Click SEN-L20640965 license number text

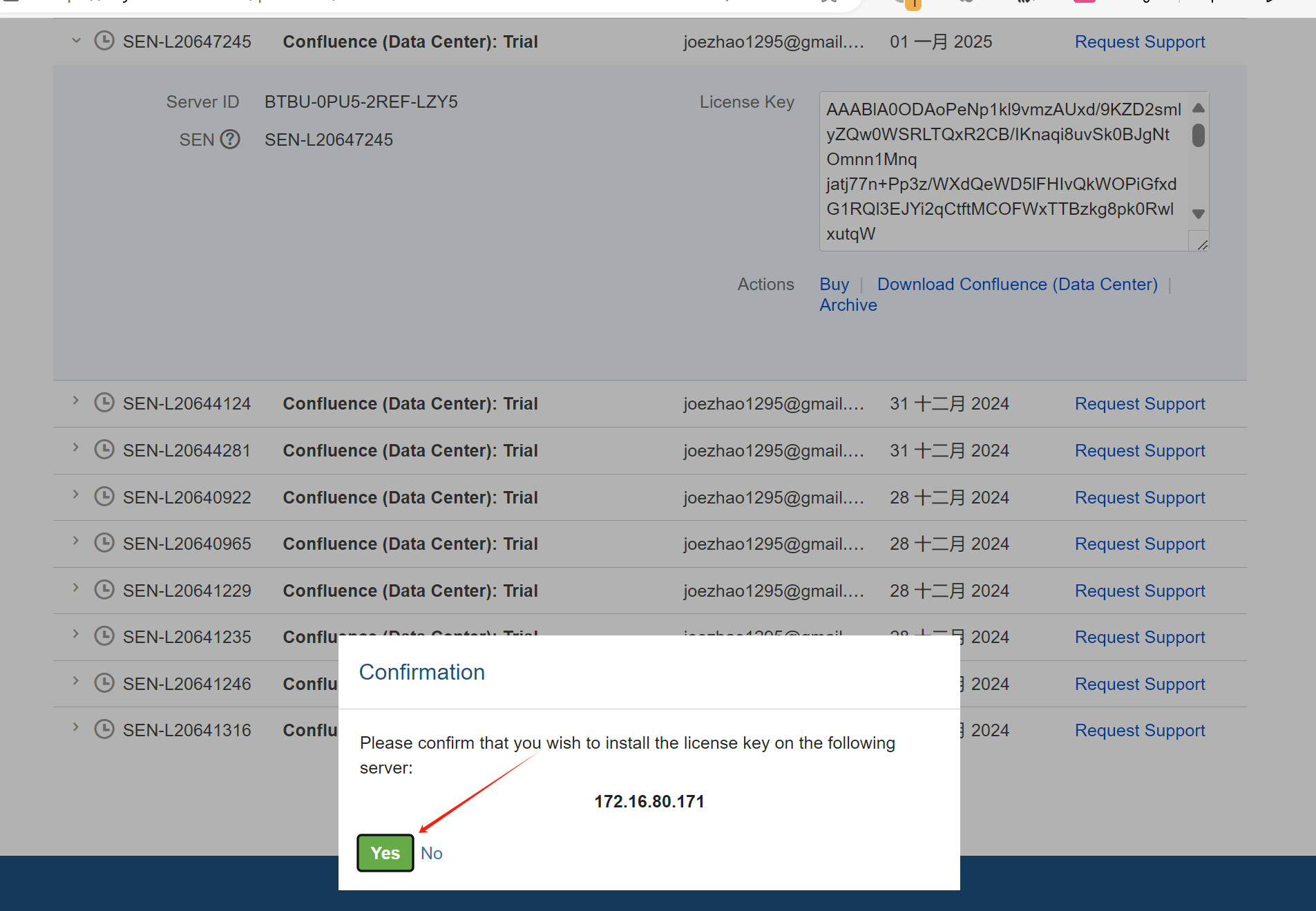coord(187,544)
